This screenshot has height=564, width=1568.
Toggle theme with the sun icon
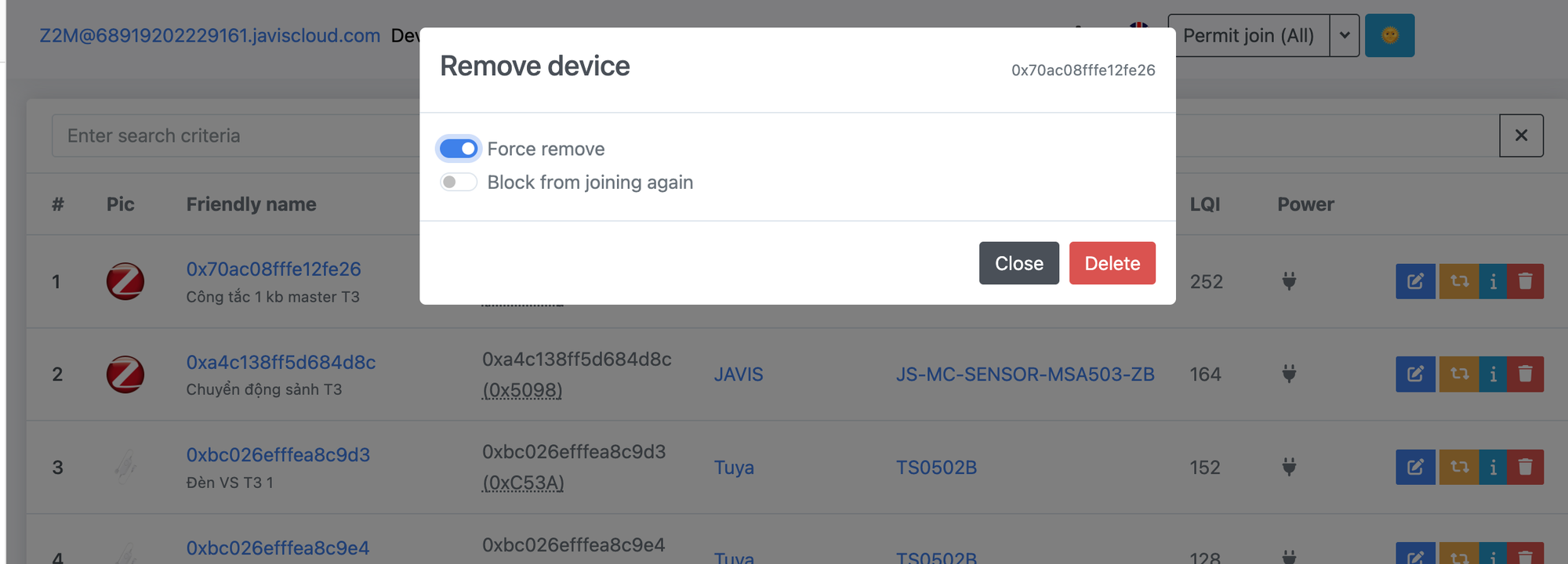1389,35
